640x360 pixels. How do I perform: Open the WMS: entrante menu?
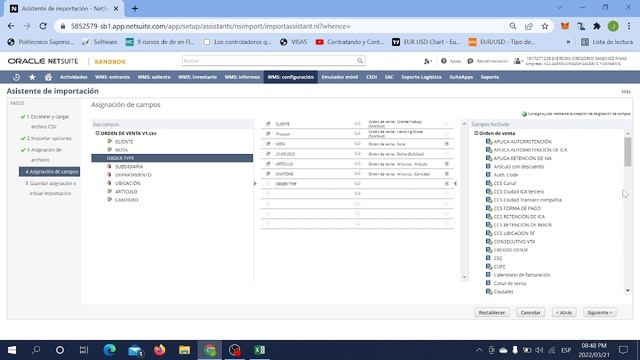[x=112, y=77]
